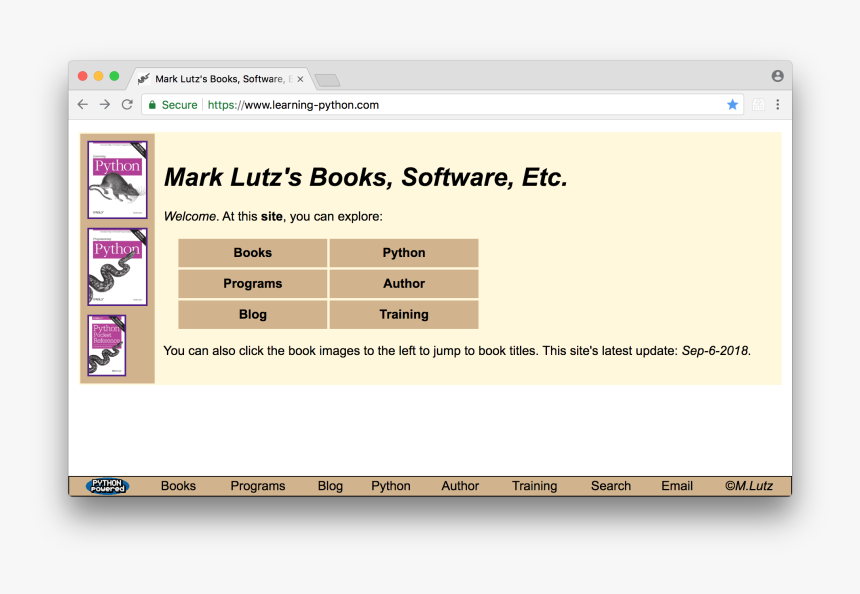The height and width of the screenshot is (594, 860).
Task: Click the blue bookmark star
Action: pyautogui.click(x=732, y=104)
